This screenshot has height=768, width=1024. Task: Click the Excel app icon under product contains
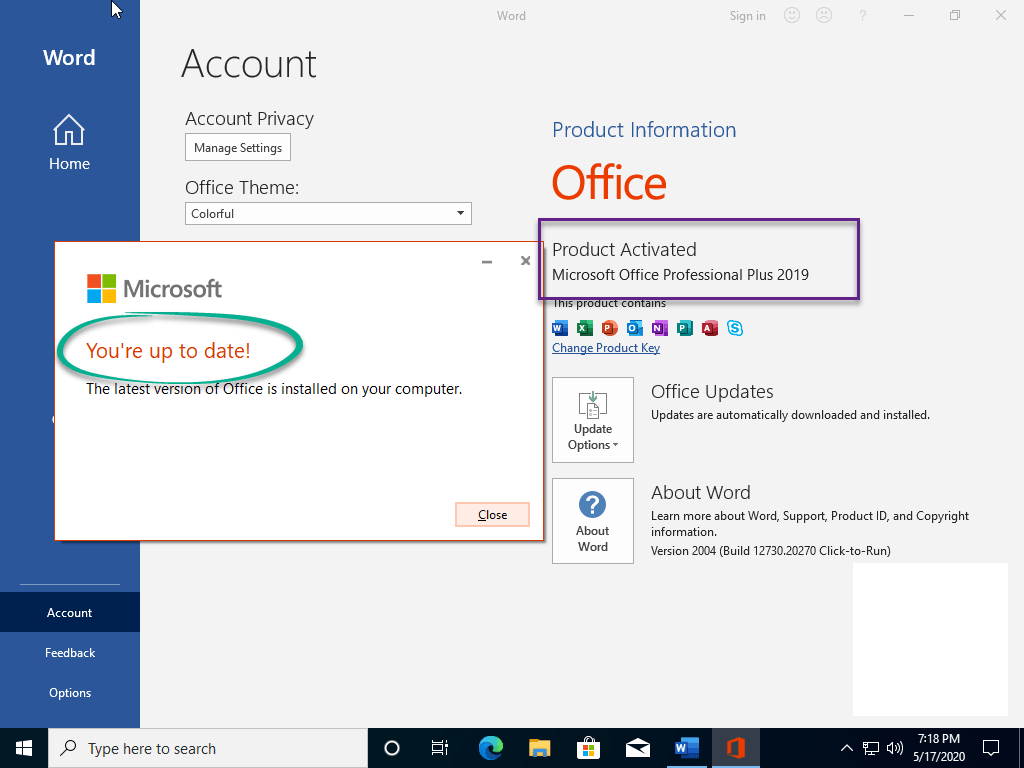pyautogui.click(x=584, y=328)
